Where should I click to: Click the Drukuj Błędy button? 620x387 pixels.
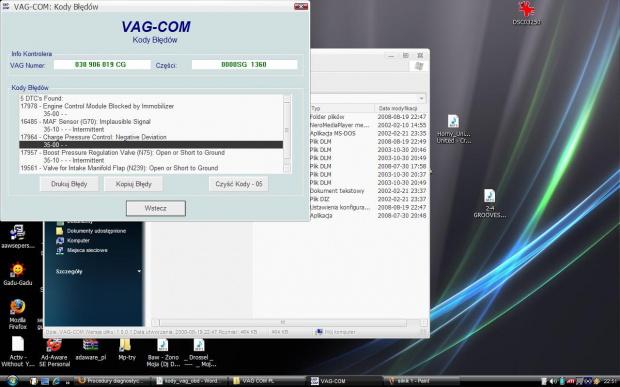click(69, 184)
